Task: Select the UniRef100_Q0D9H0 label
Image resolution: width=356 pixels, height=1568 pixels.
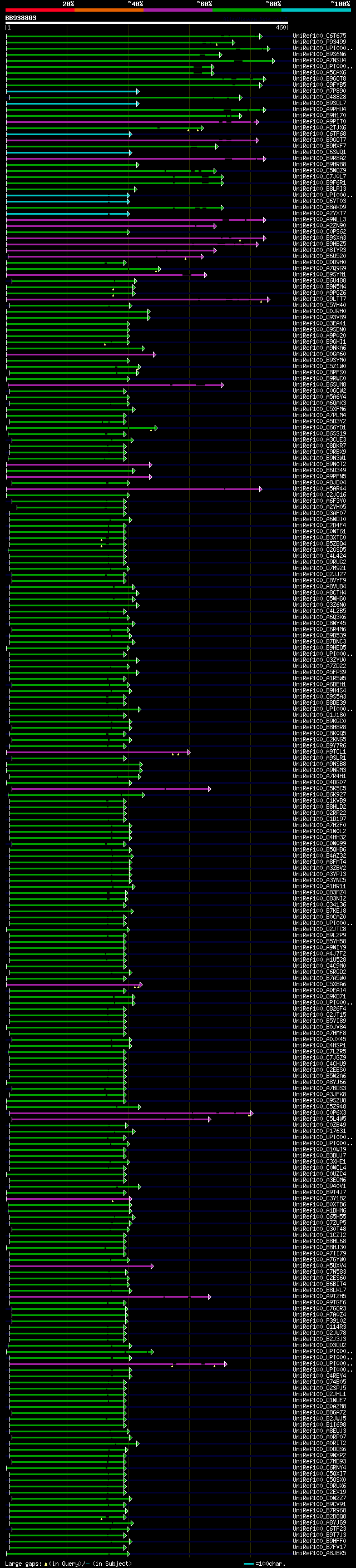Action: [319, 263]
